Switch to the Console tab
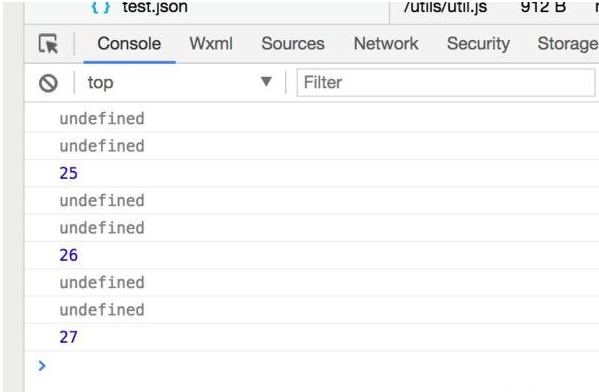599x392 pixels. pos(129,44)
